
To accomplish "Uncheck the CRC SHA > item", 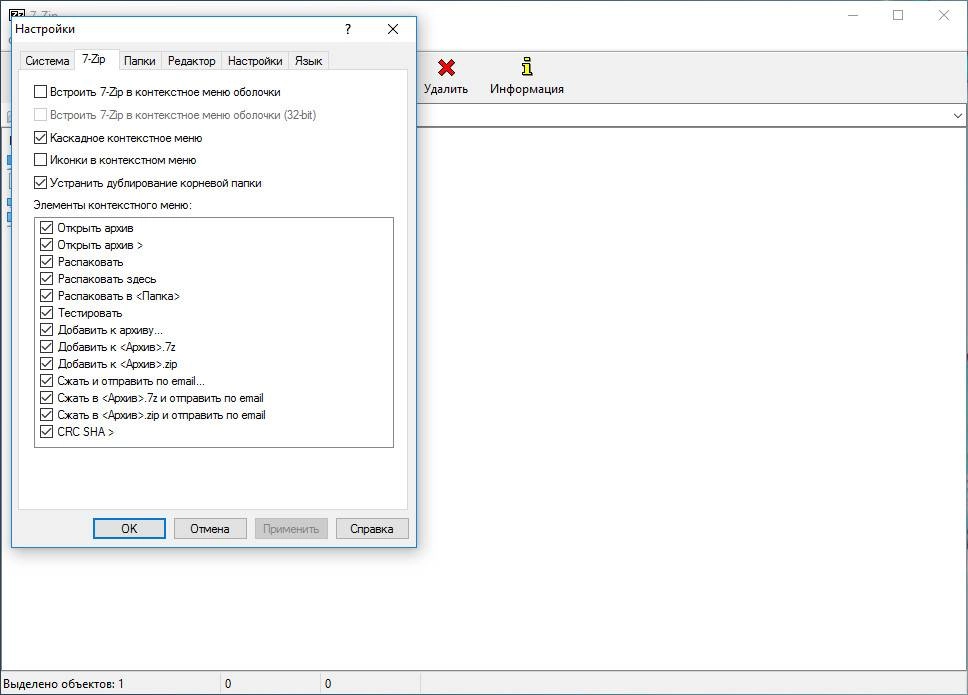I will point(46,432).
